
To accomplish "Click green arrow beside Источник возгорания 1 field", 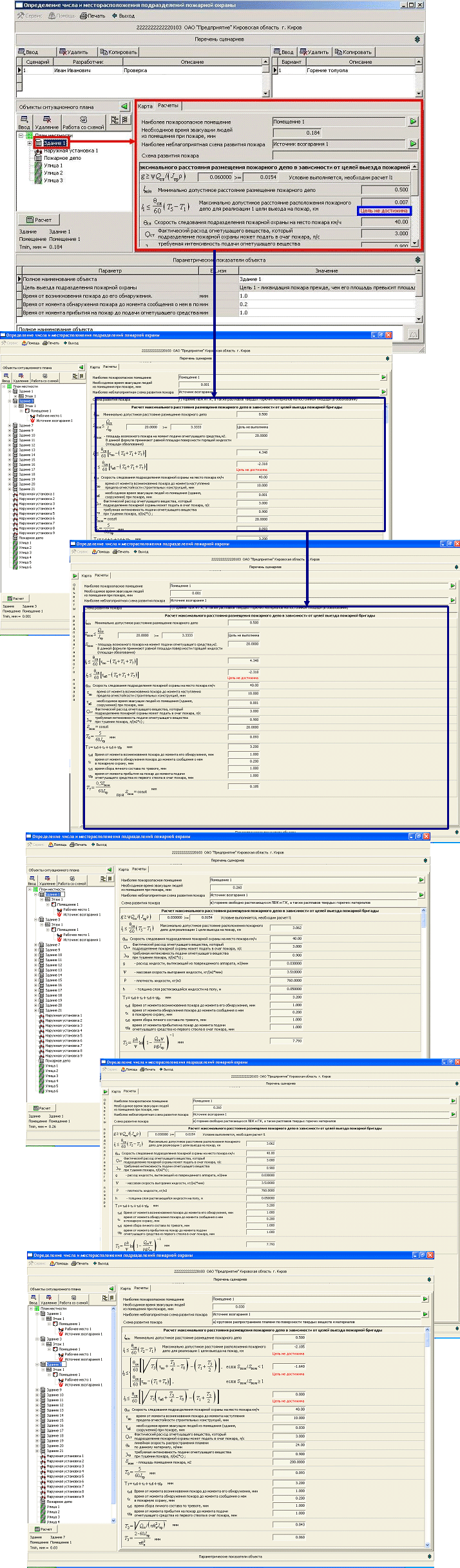I will point(413,144).
